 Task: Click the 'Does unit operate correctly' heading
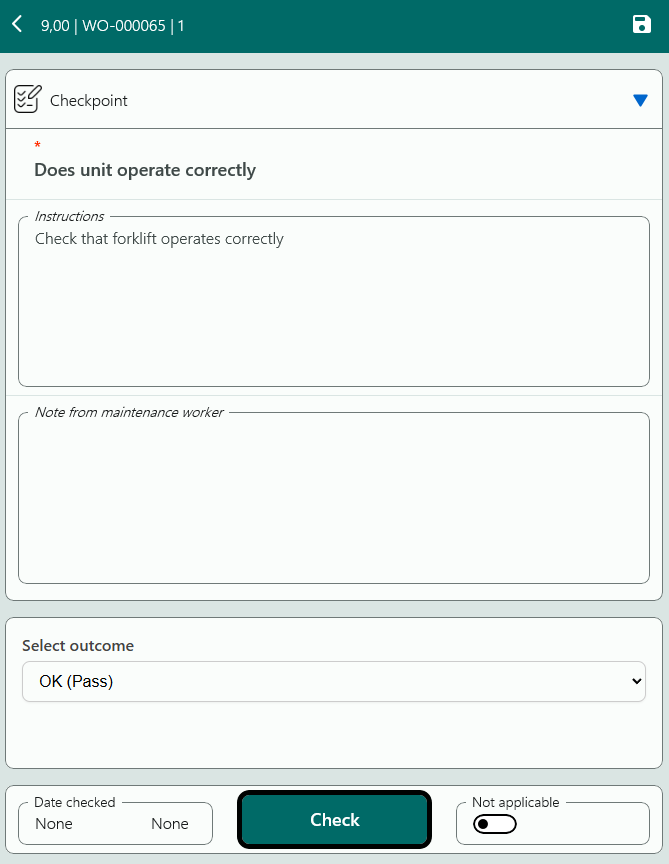[x=145, y=170]
